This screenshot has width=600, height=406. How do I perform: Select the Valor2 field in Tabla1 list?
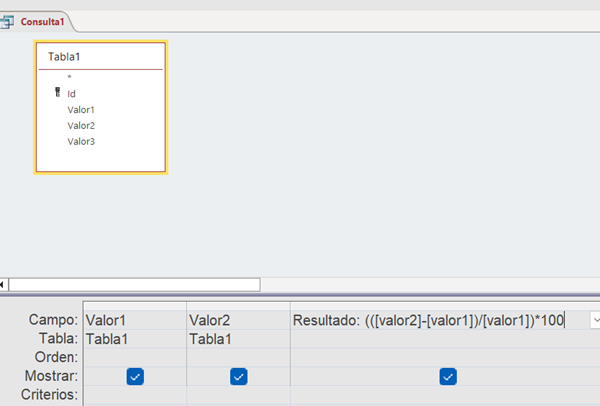[x=81, y=126]
